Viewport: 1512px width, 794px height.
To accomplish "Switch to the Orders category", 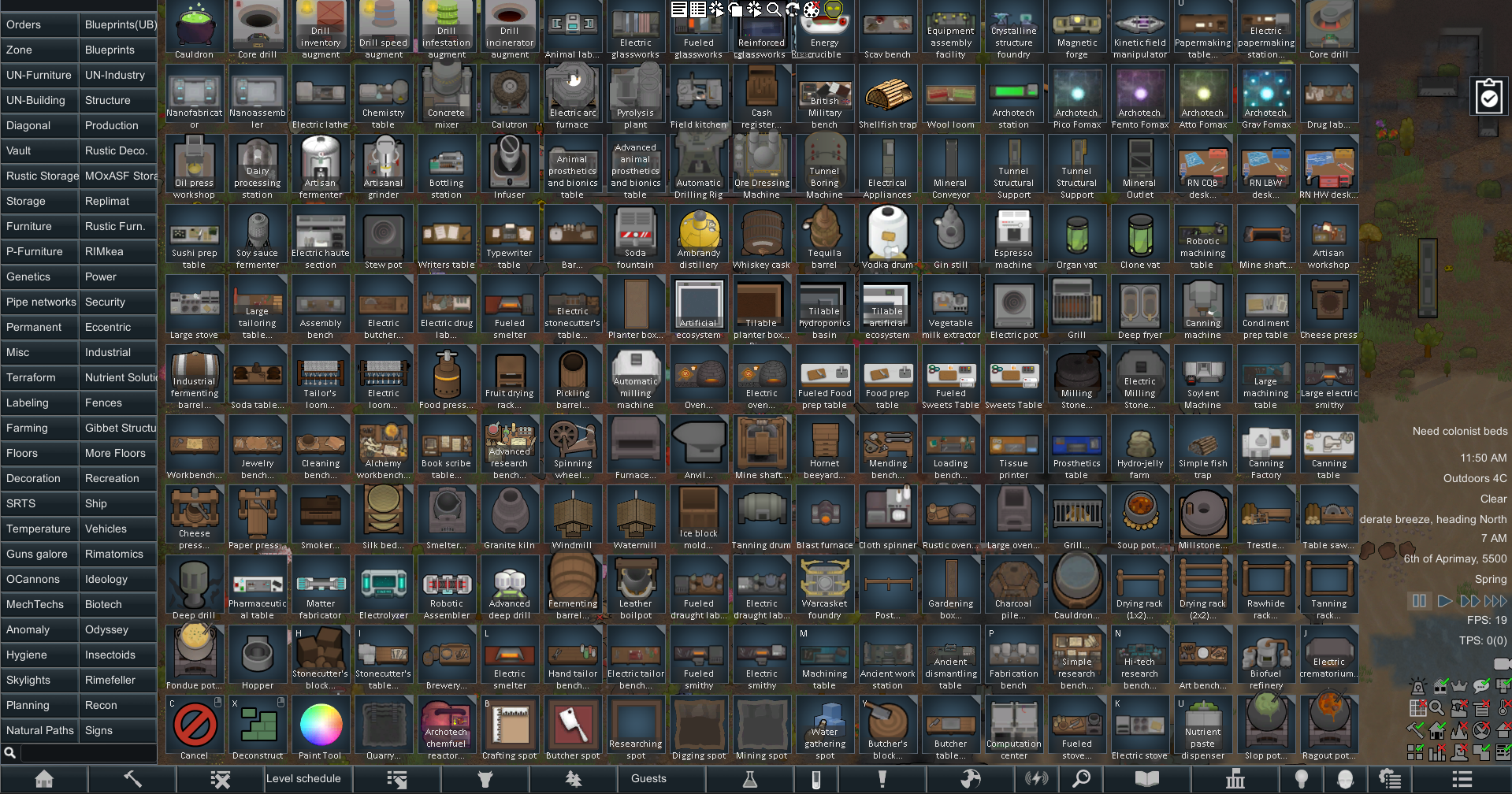I will (x=39, y=24).
